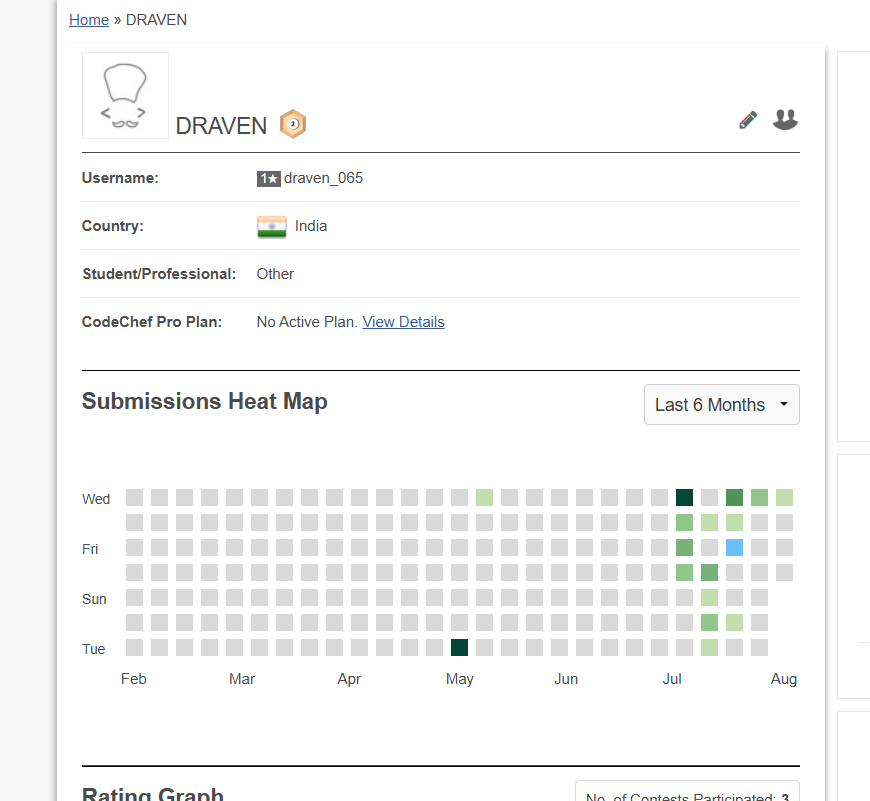Click the blue Friday heat map cell
The height and width of the screenshot is (801, 870).
pyautogui.click(x=734, y=547)
